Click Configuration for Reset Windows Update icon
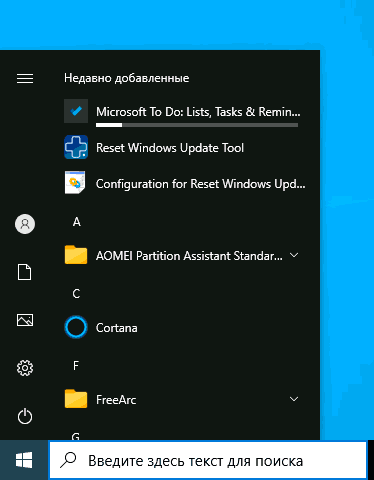 (75, 183)
